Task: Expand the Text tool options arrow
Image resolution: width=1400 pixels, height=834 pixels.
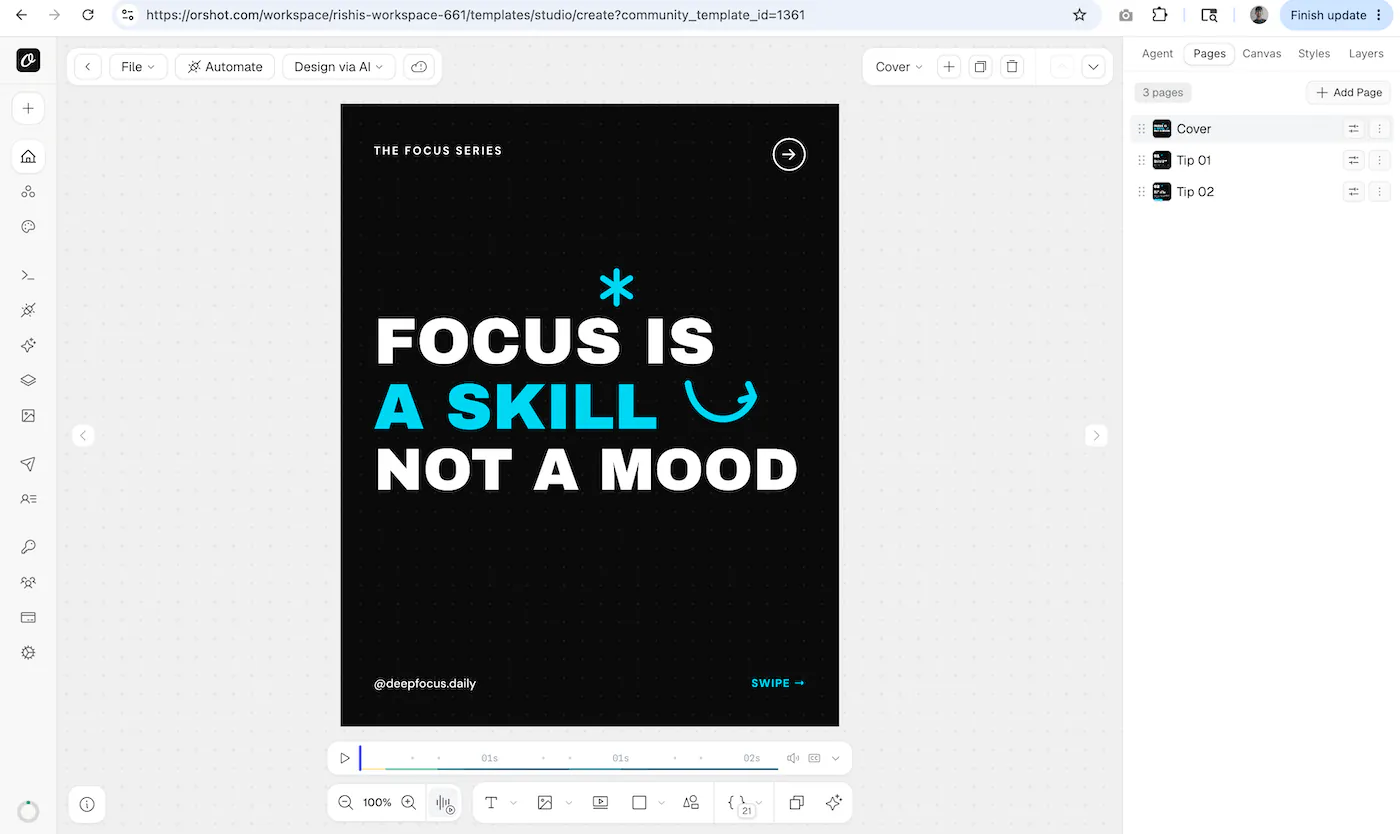Action: point(514,803)
